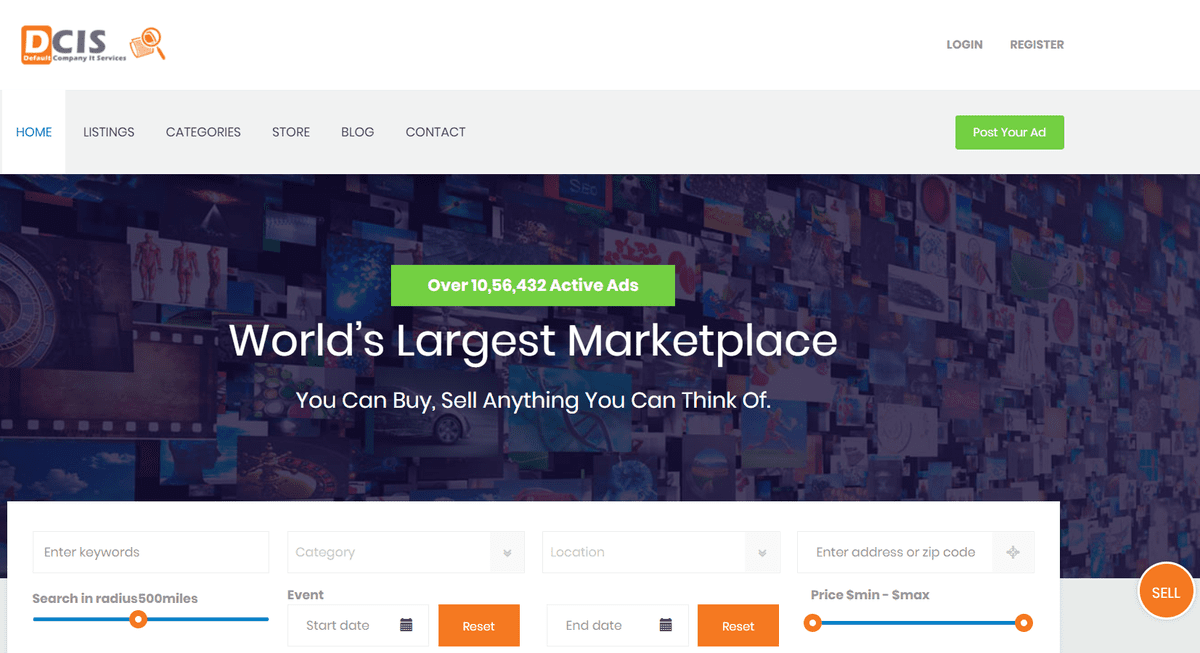Open the CATEGORIES menu item
This screenshot has width=1200, height=653.
coord(203,132)
